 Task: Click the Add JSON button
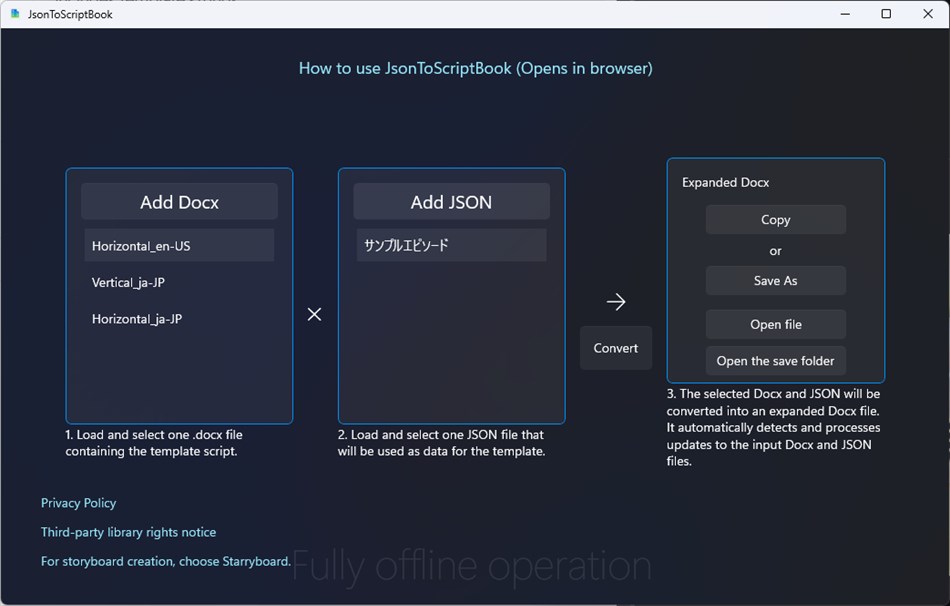pos(451,202)
